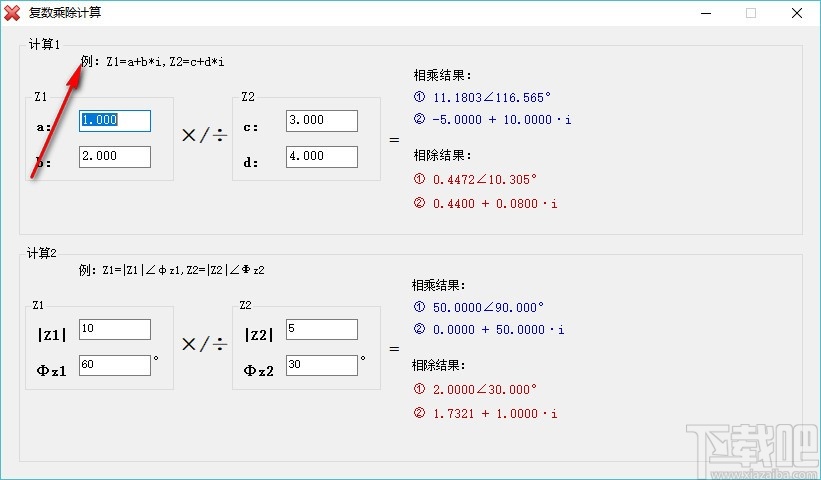Image resolution: width=821 pixels, height=480 pixels.
Task: Click the ×/÷ operator symbol in 计算1
Action: coord(203,137)
